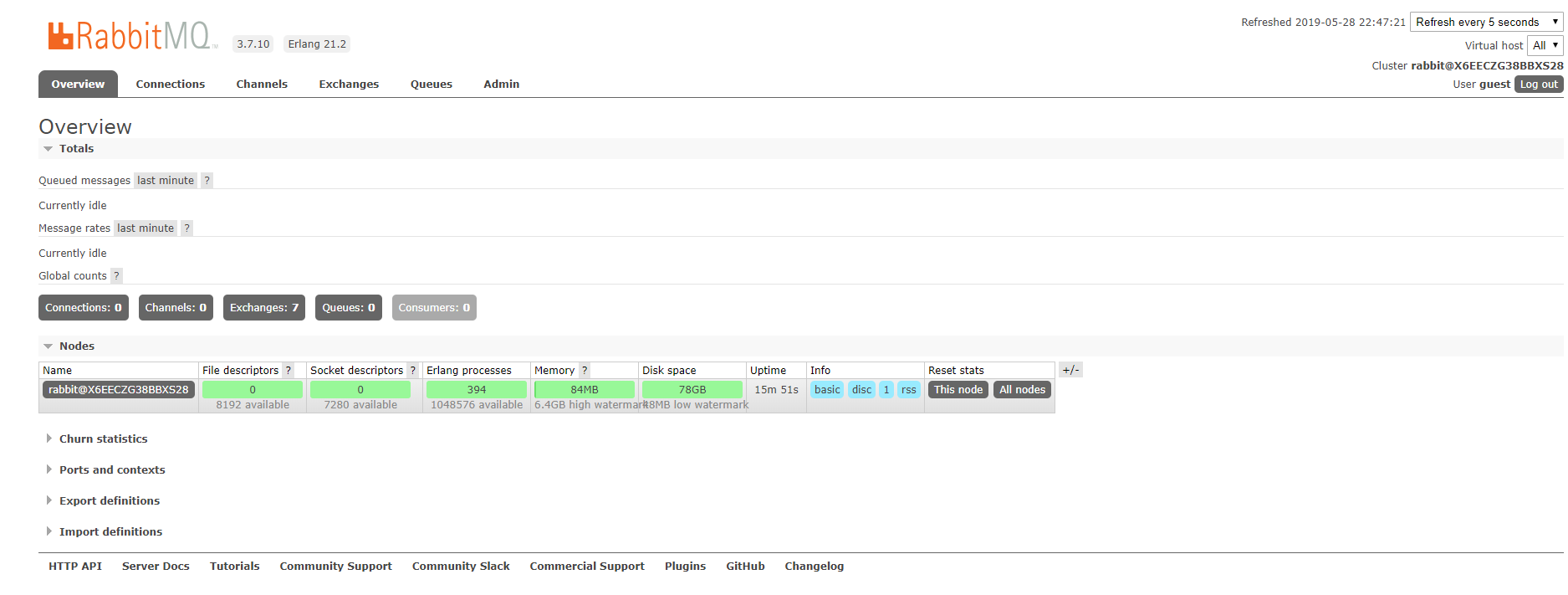
Task: Click Queues: 0 count button
Action: tap(349, 308)
